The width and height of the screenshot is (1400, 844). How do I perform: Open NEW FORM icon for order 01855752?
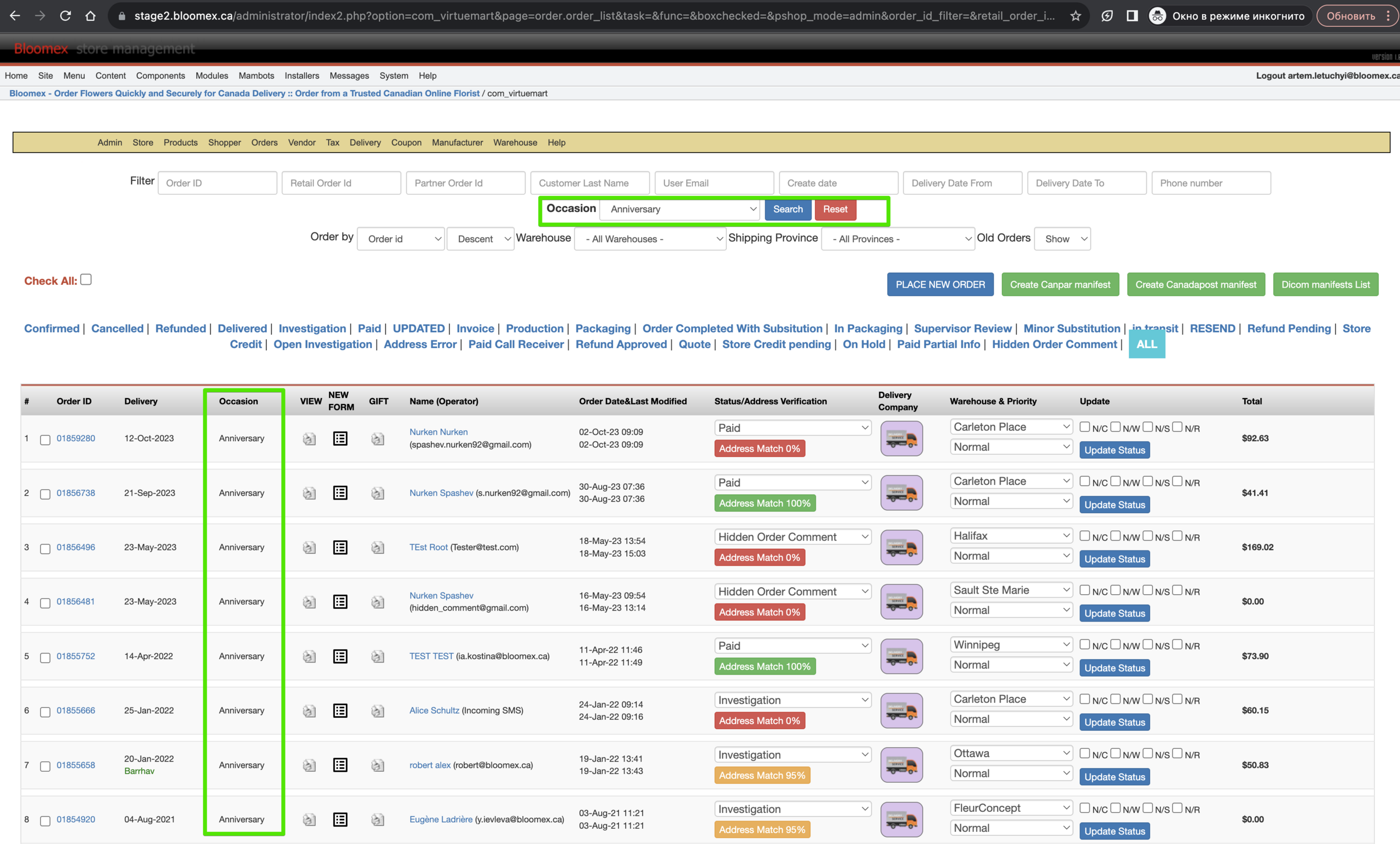click(x=340, y=657)
